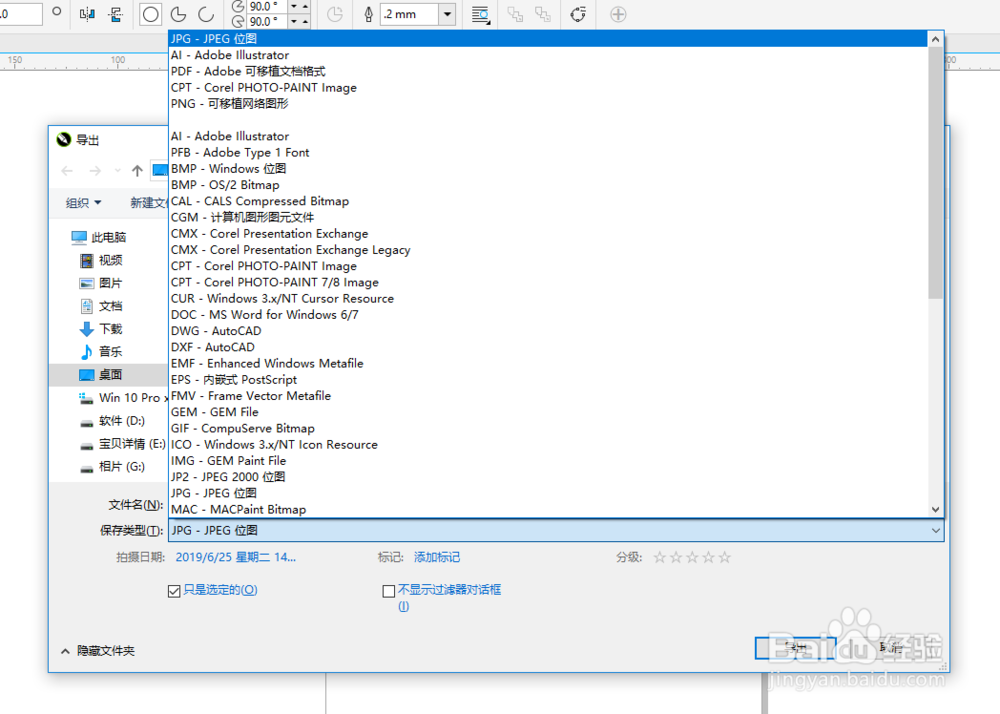1000x714 pixels.
Task: Choose GIF - CompuServe Bitmap format
Action: 548,428
